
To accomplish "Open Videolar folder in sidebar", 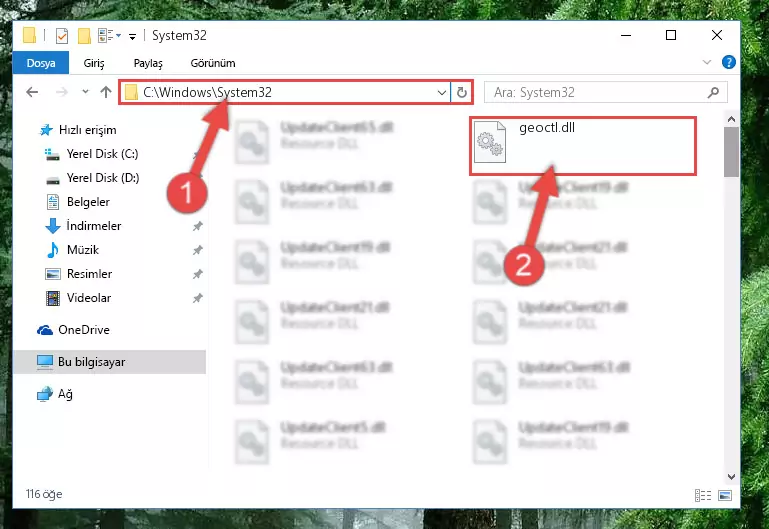I will point(89,298).
